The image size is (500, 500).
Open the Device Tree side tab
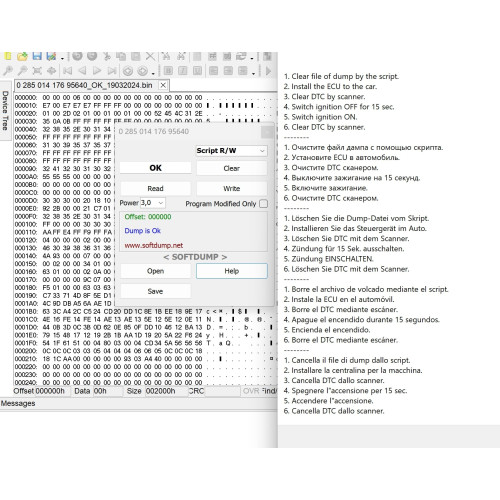(x=5, y=110)
